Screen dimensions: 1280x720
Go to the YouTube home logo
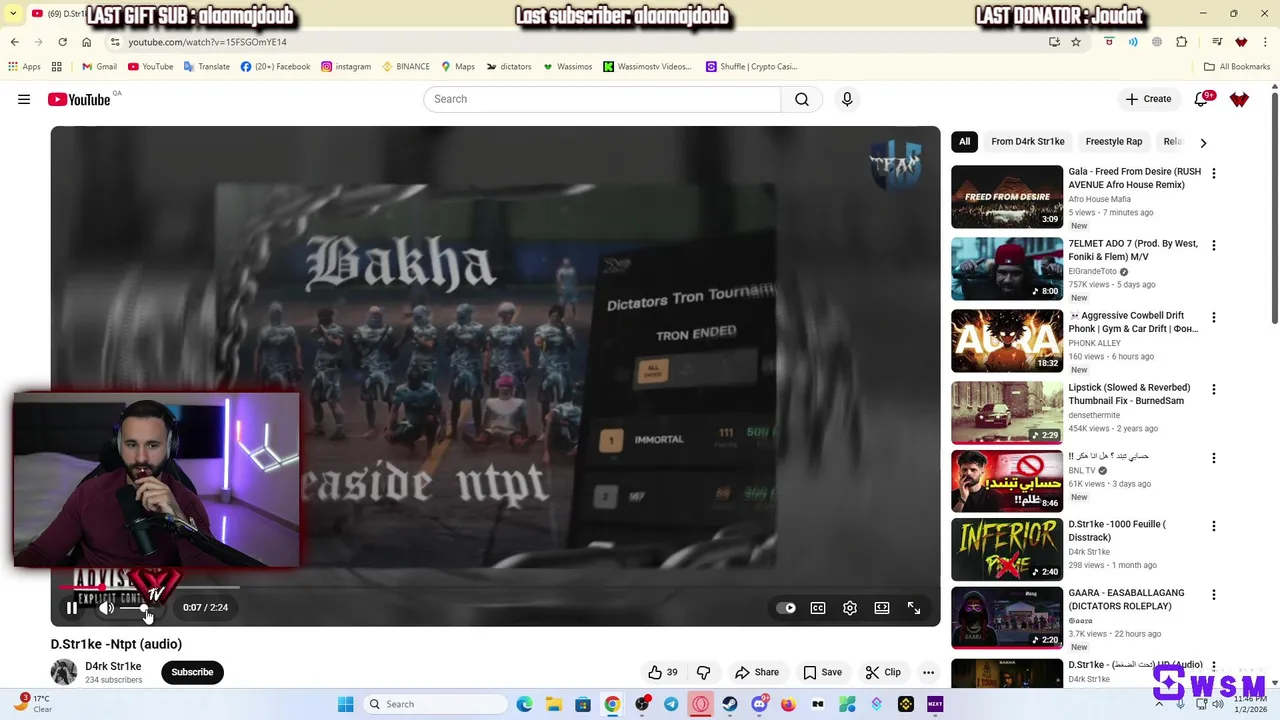(78, 99)
